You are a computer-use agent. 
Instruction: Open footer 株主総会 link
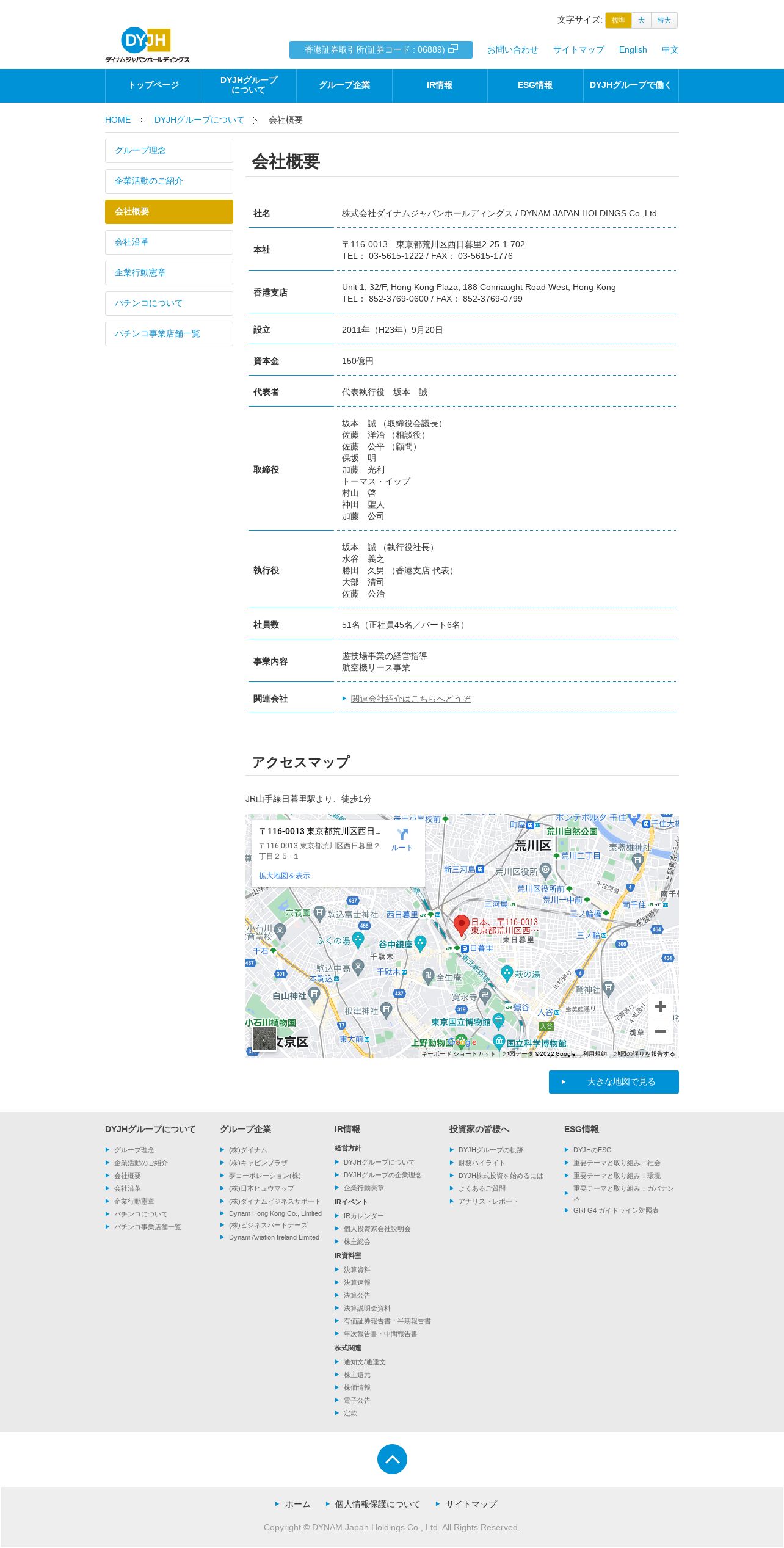(357, 1241)
